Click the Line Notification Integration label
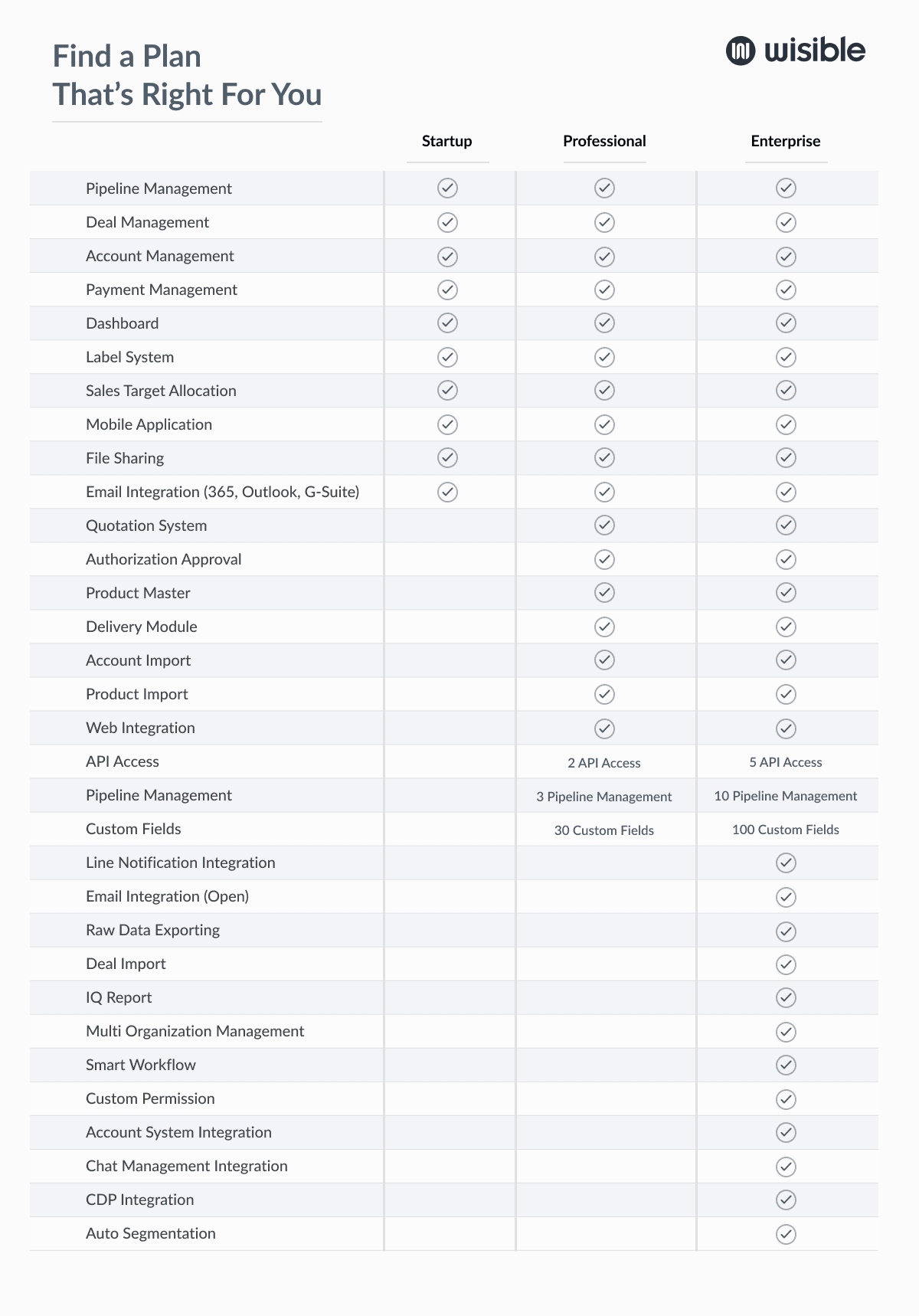Image resolution: width=919 pixels, height=1316 pixels. 181,863
